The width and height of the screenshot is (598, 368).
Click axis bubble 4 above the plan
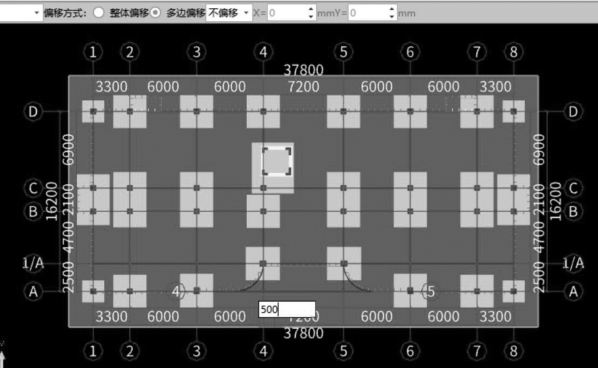263,52
